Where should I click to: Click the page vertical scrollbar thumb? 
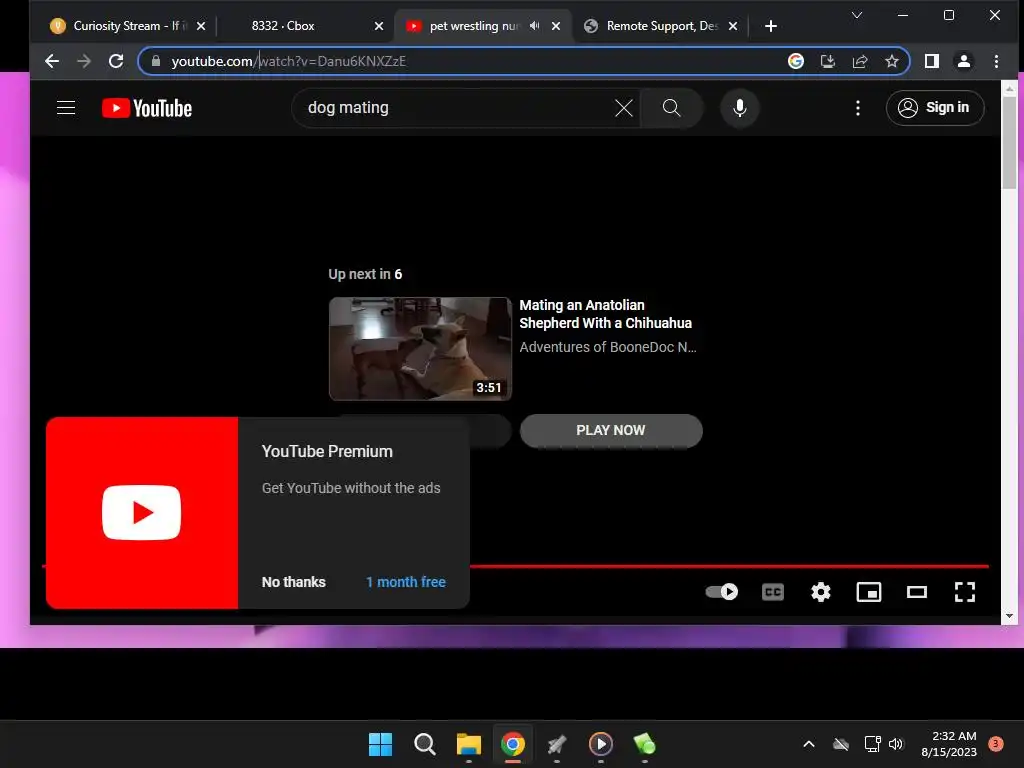1010,142
